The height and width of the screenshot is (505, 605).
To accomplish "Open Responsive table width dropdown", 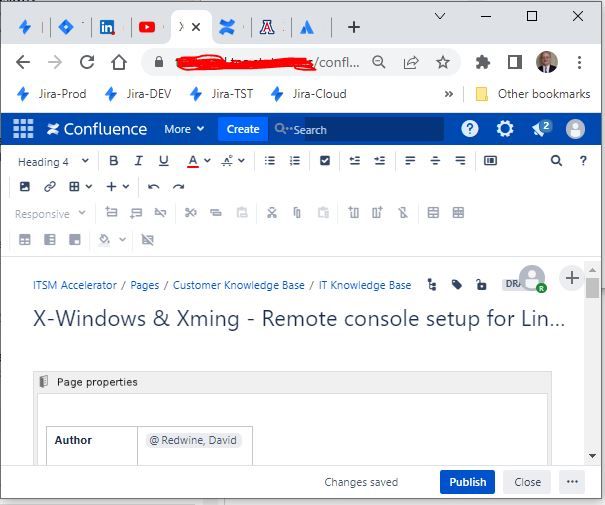I will 50,214.
